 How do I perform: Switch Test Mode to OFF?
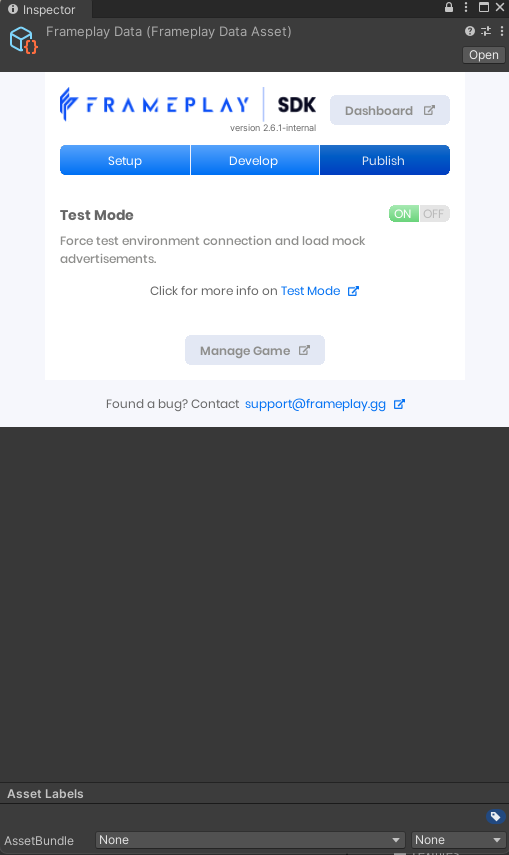[x=434, y=214]
